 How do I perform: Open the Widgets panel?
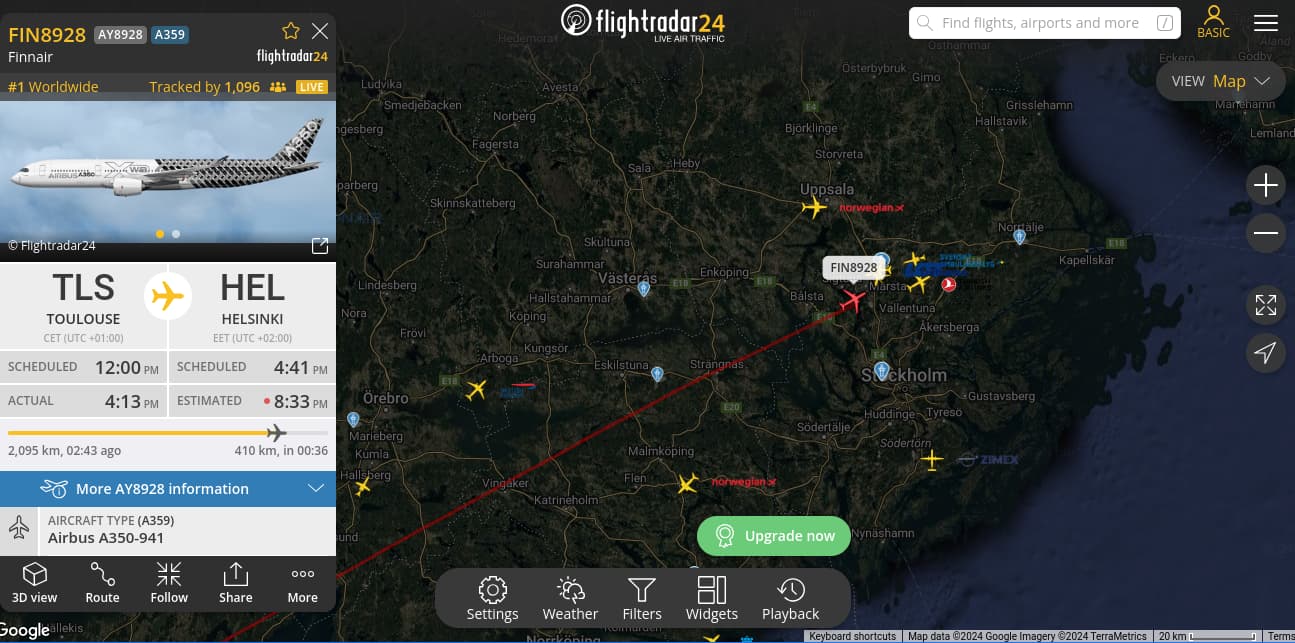point(712,598)
